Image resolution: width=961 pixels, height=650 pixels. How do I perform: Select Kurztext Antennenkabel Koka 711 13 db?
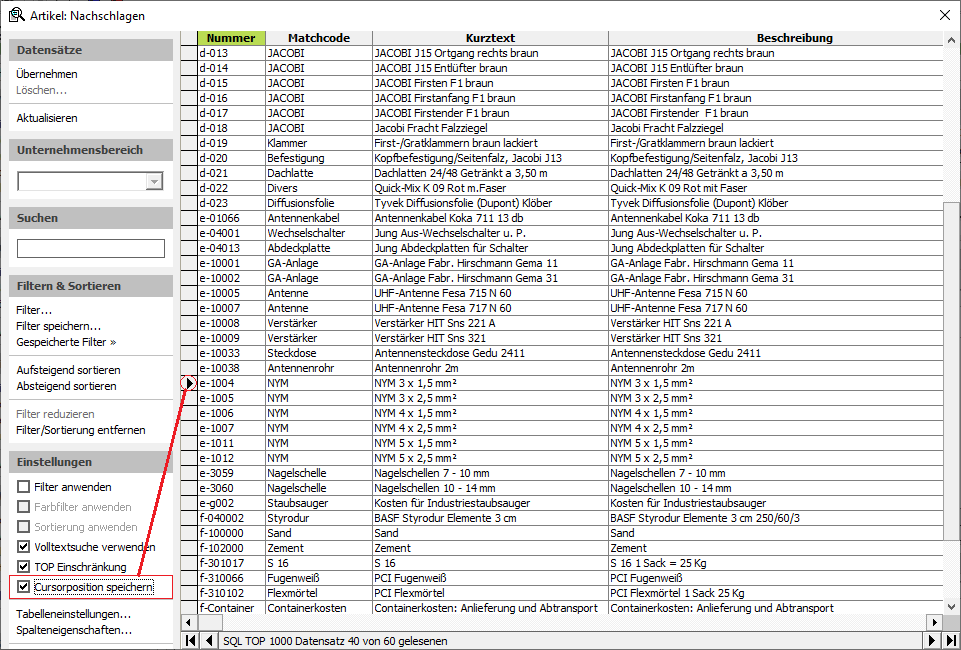(490, 218)
